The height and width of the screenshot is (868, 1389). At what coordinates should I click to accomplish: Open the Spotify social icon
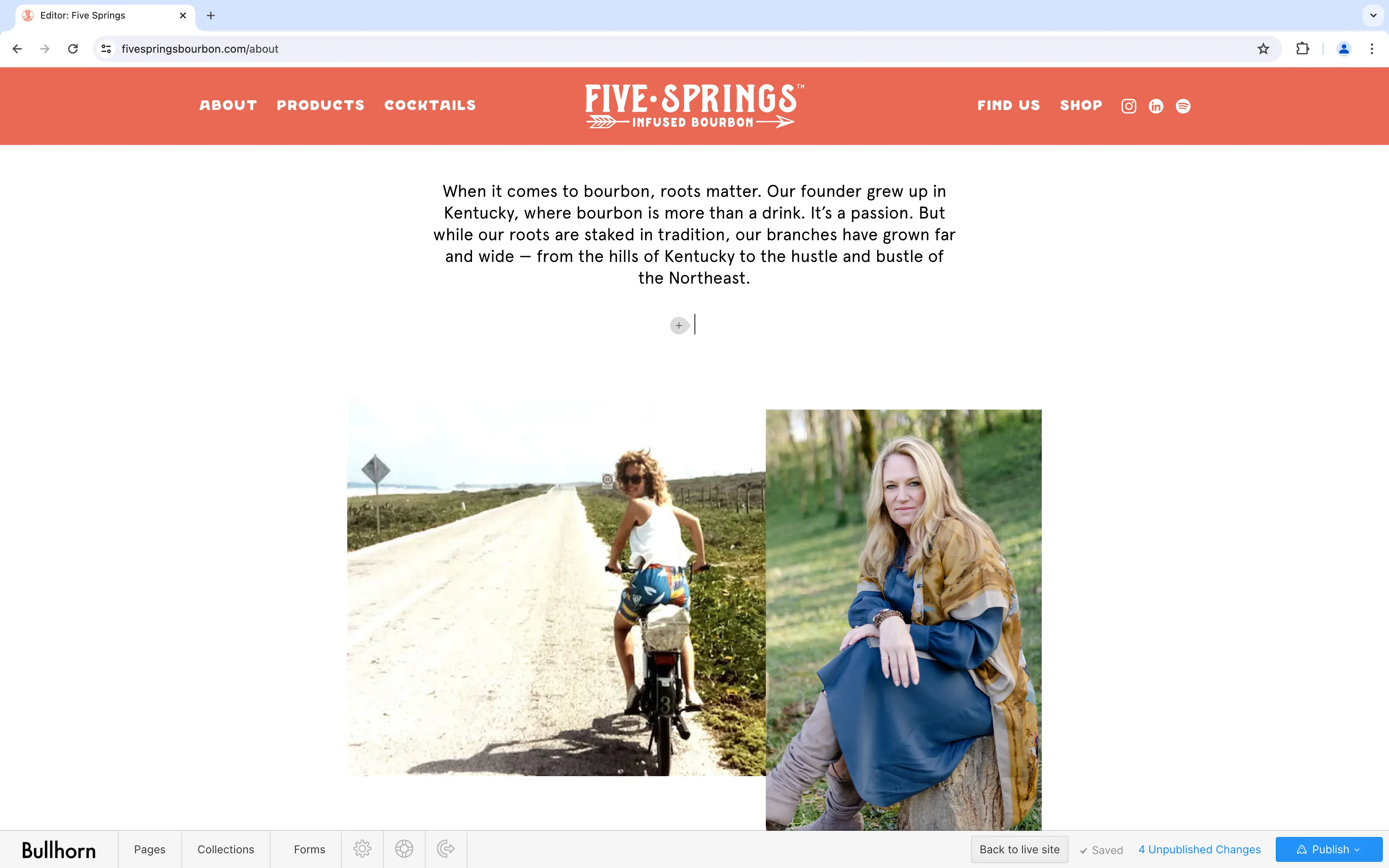point(1183,106)
